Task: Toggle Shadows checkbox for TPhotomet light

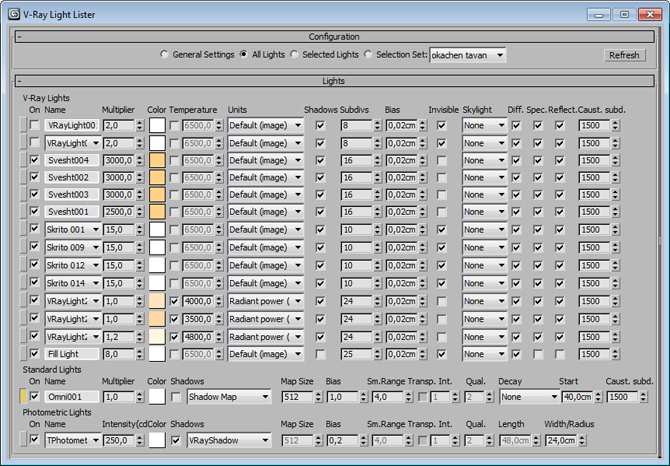Action: click(x=176, y=440)
